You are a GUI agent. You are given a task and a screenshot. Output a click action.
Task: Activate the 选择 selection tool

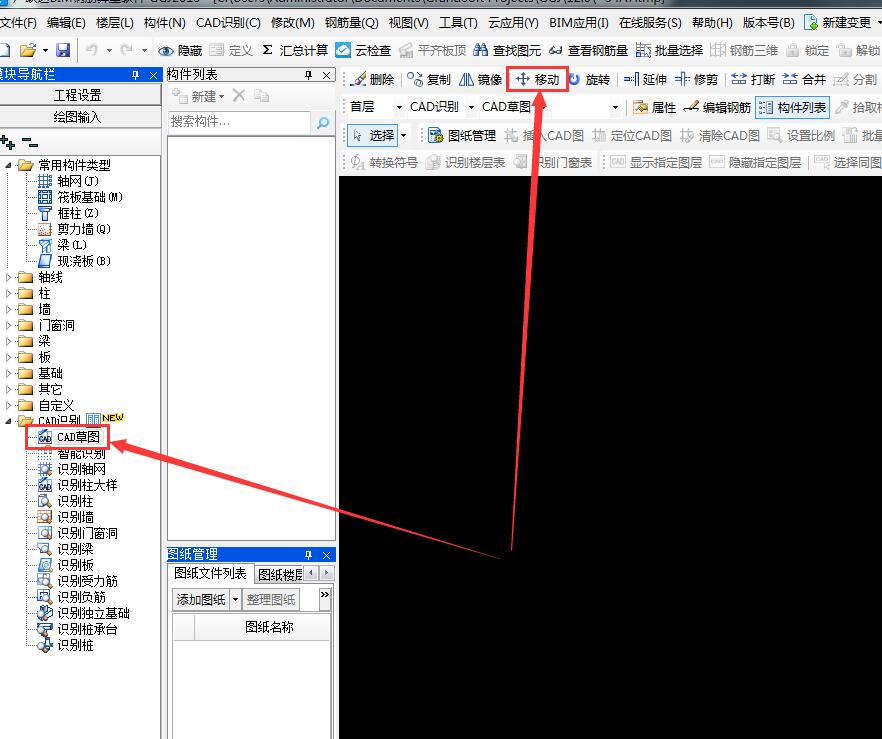click(374, 135)
